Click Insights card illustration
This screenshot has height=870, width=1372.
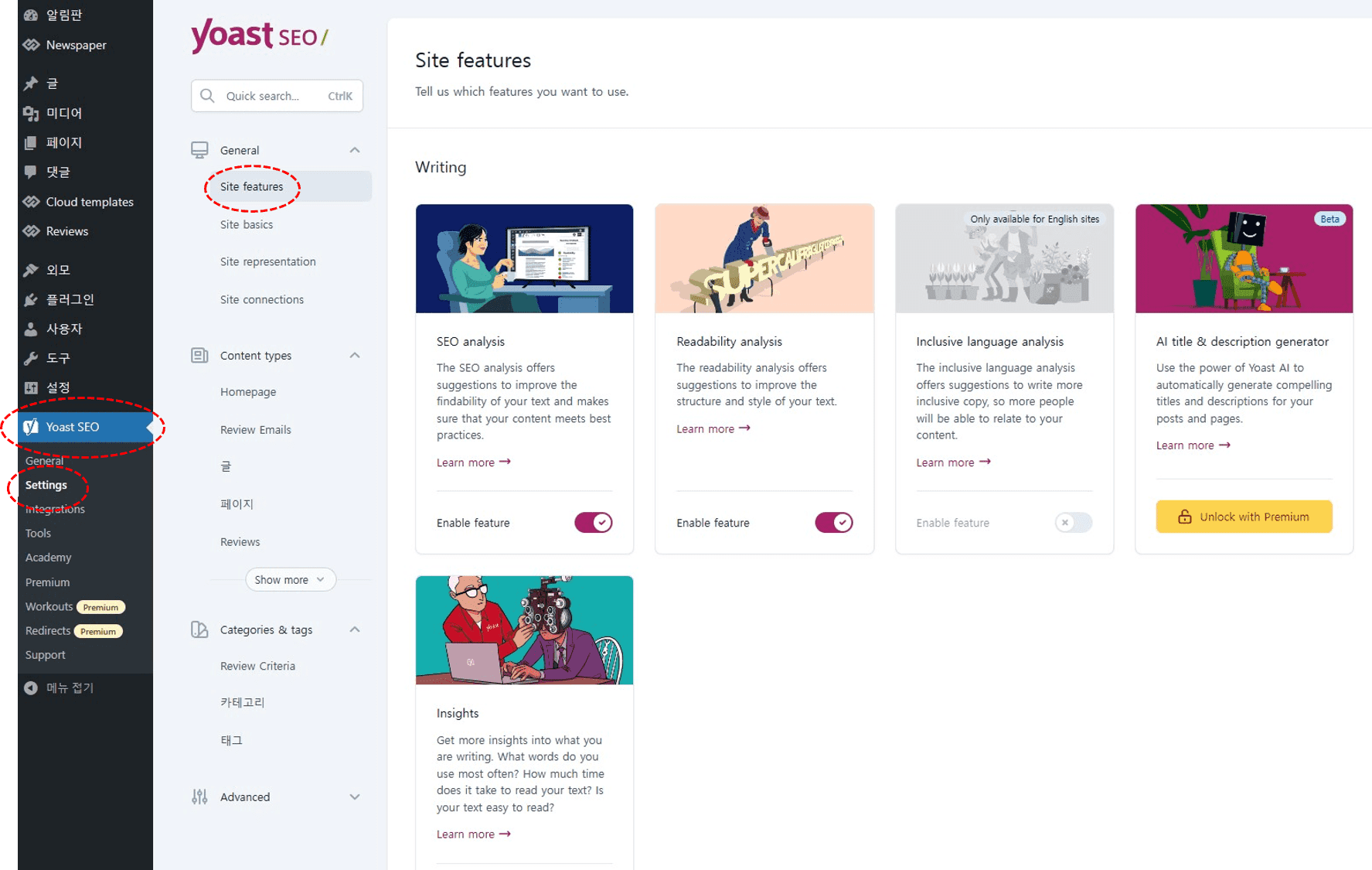[524, 629]
